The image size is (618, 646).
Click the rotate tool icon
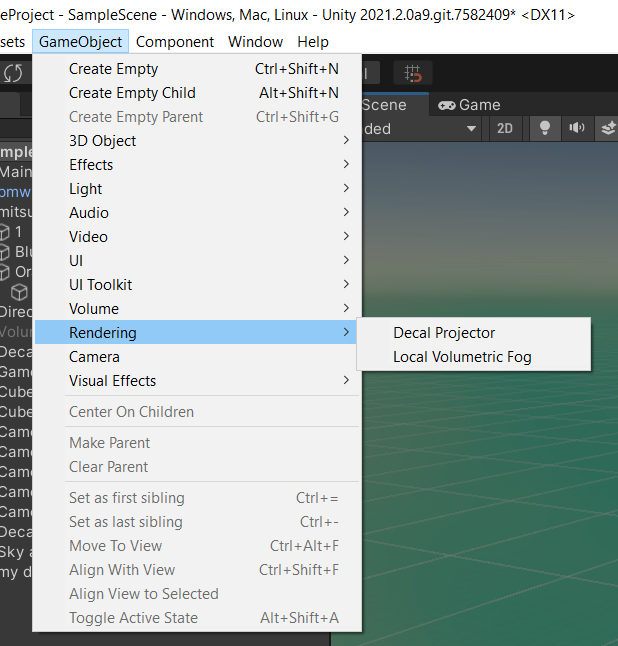point(13,73)
